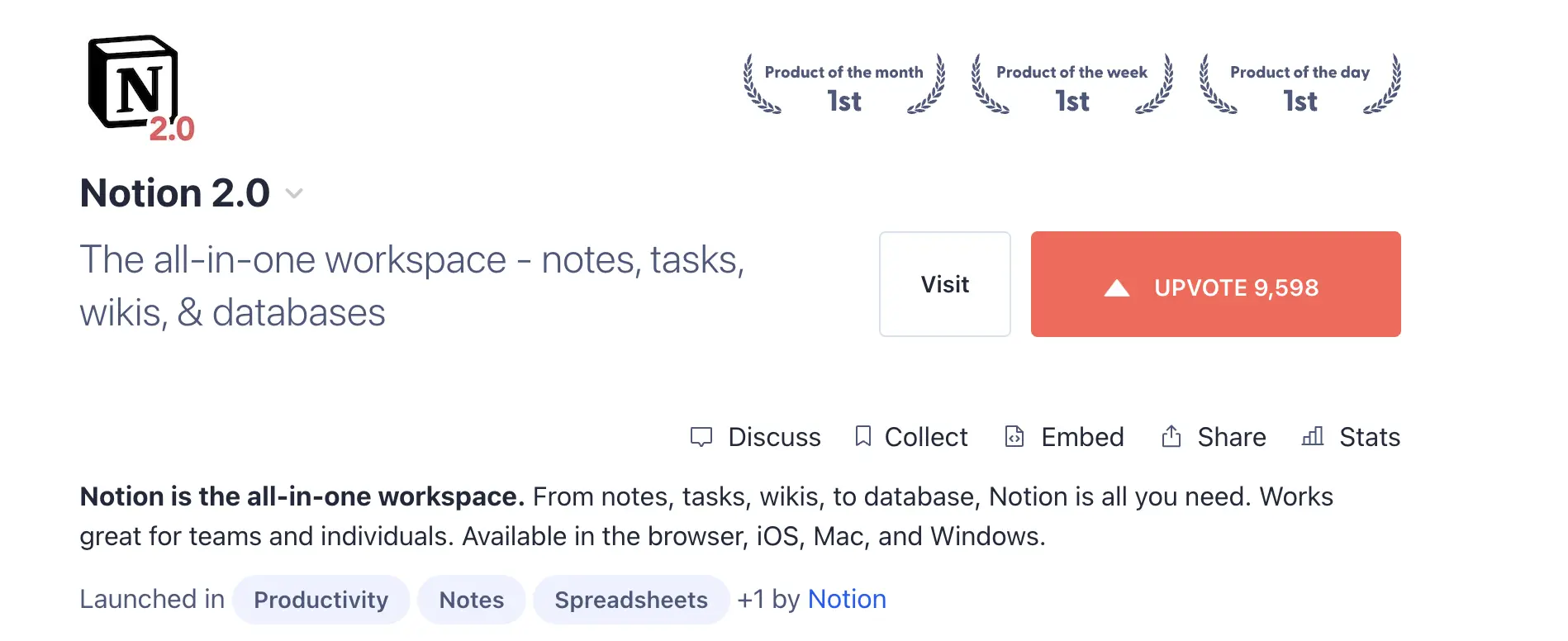Screen dimensions: 1568x641
Task: Click the Stats bar chart icon
Action: tap(1313, 436)
